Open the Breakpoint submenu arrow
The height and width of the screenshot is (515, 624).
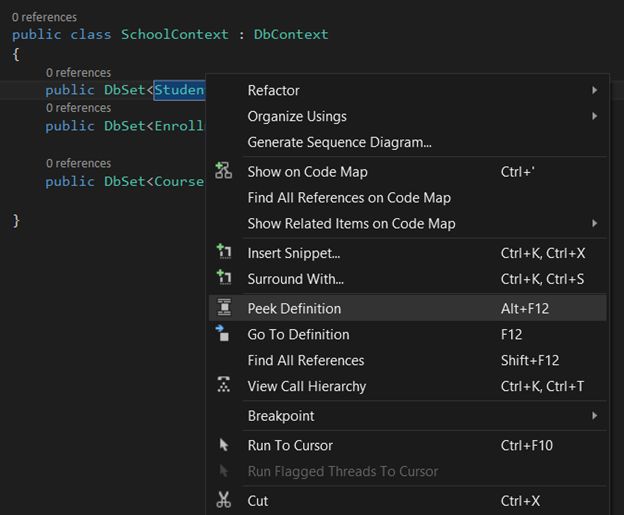(595, 415)
